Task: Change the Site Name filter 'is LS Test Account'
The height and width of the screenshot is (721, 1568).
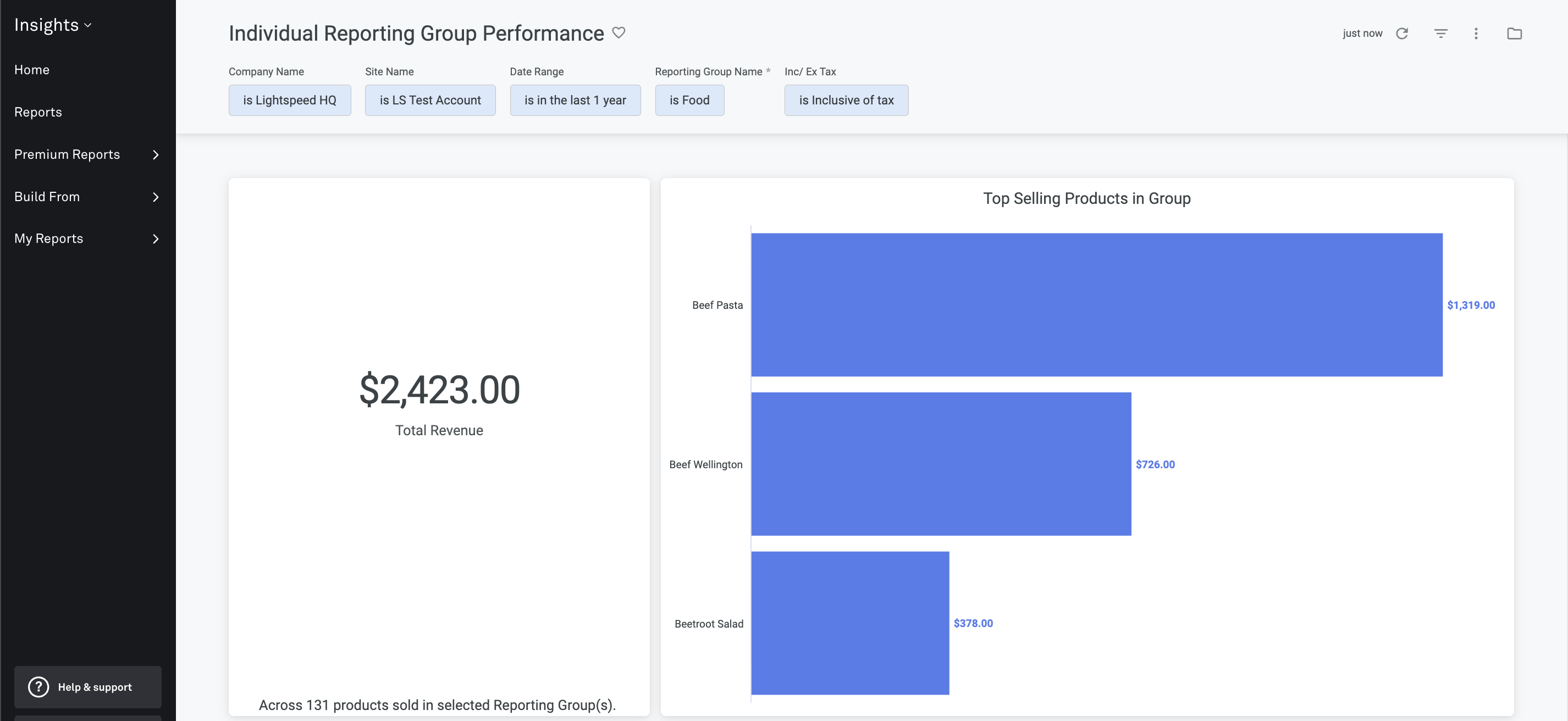Action: (x=430, y=101)
